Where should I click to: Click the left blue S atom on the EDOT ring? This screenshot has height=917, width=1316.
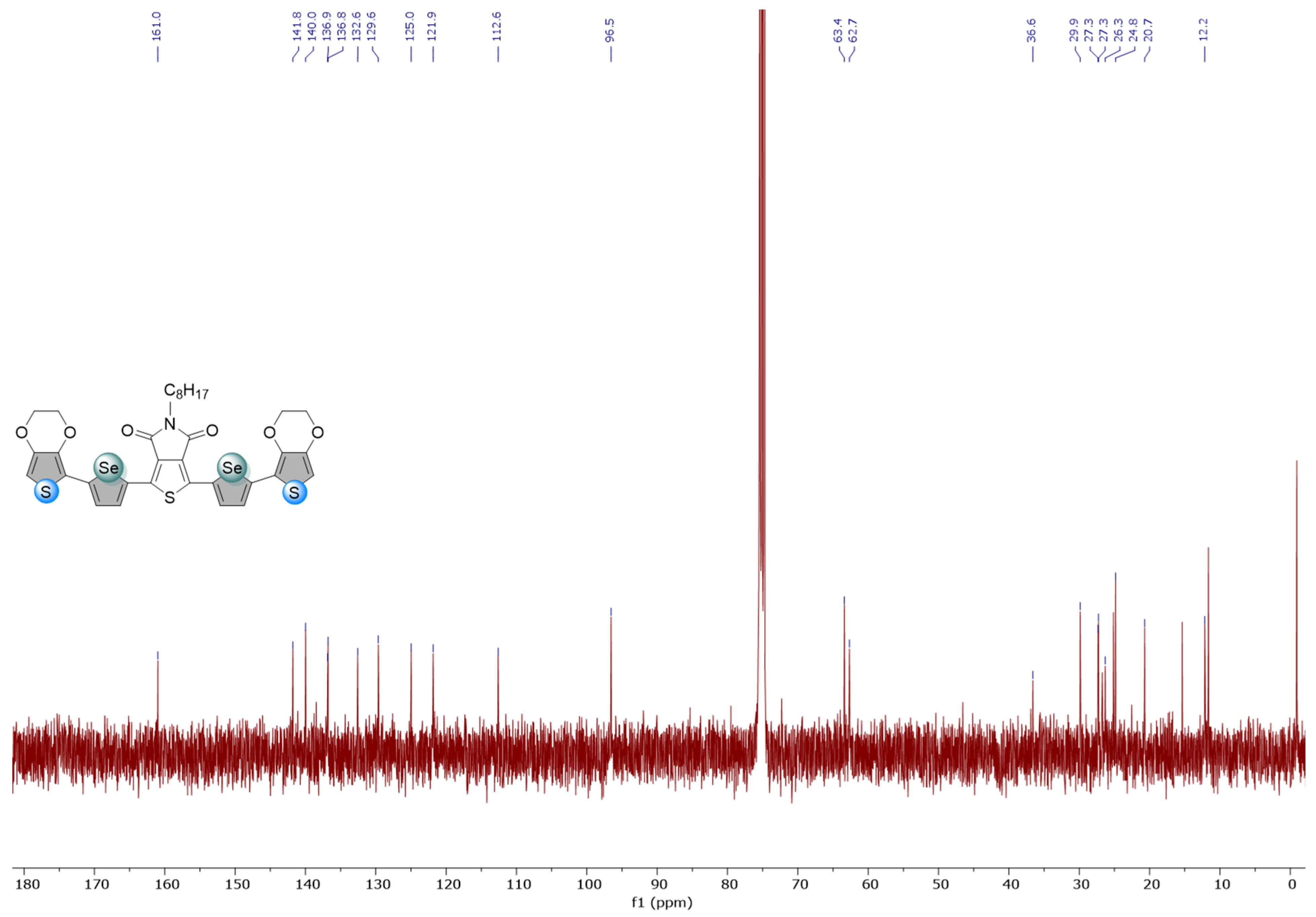pyautogui.click(x=45, y=492)
